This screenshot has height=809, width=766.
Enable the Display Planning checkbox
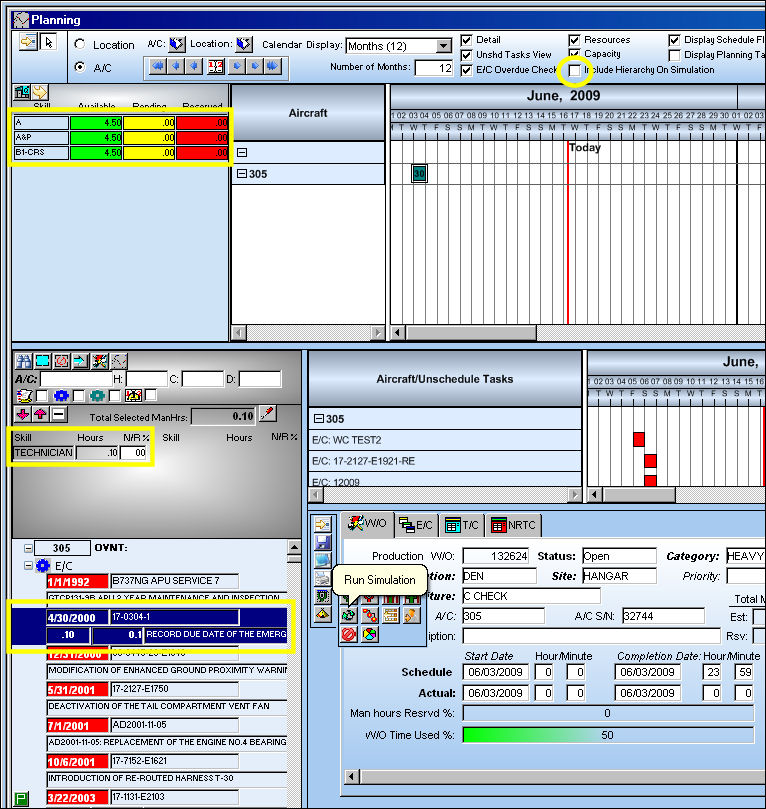(674, 55)
